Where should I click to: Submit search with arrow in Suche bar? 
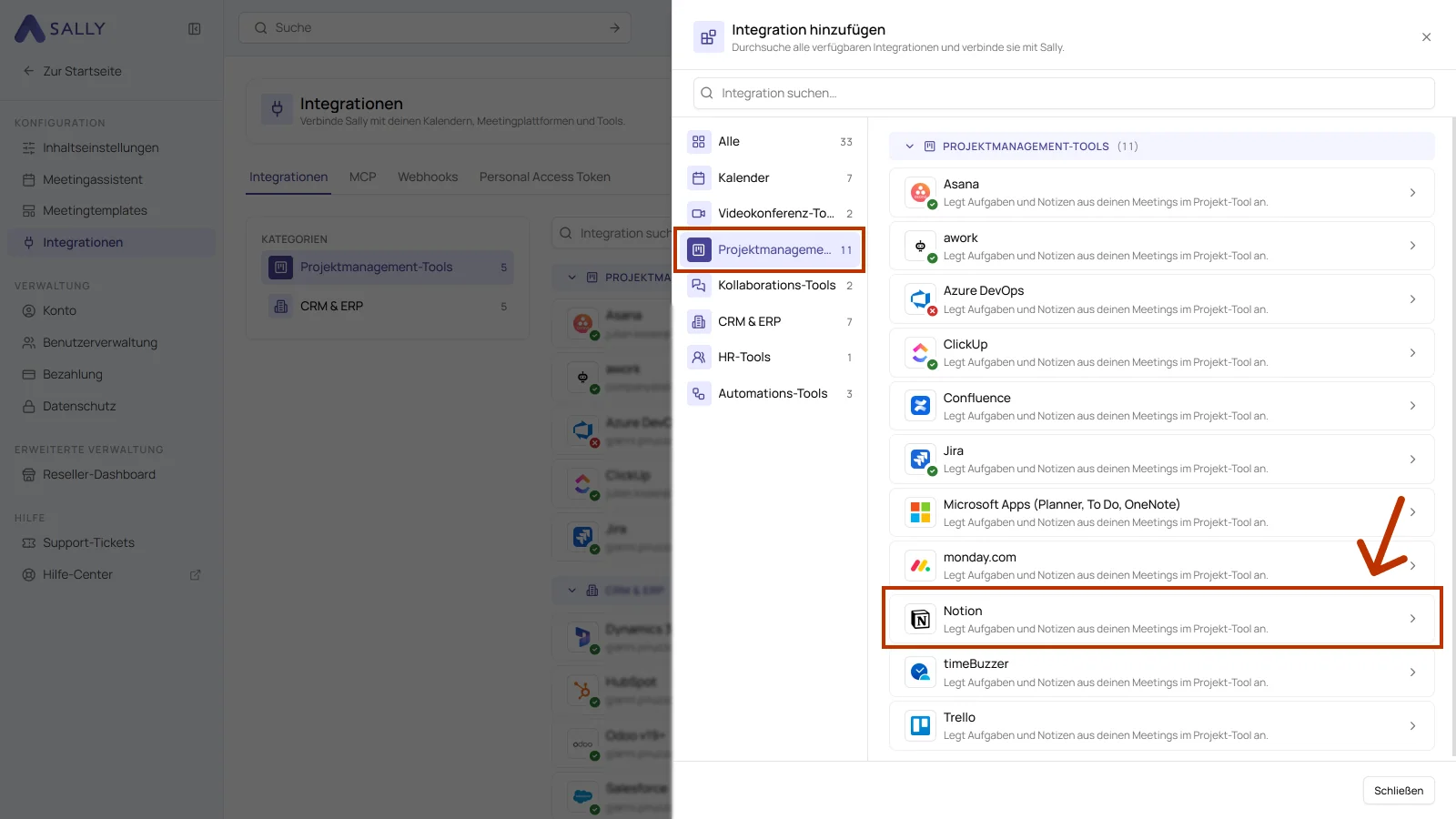click(x=614, y=27)
